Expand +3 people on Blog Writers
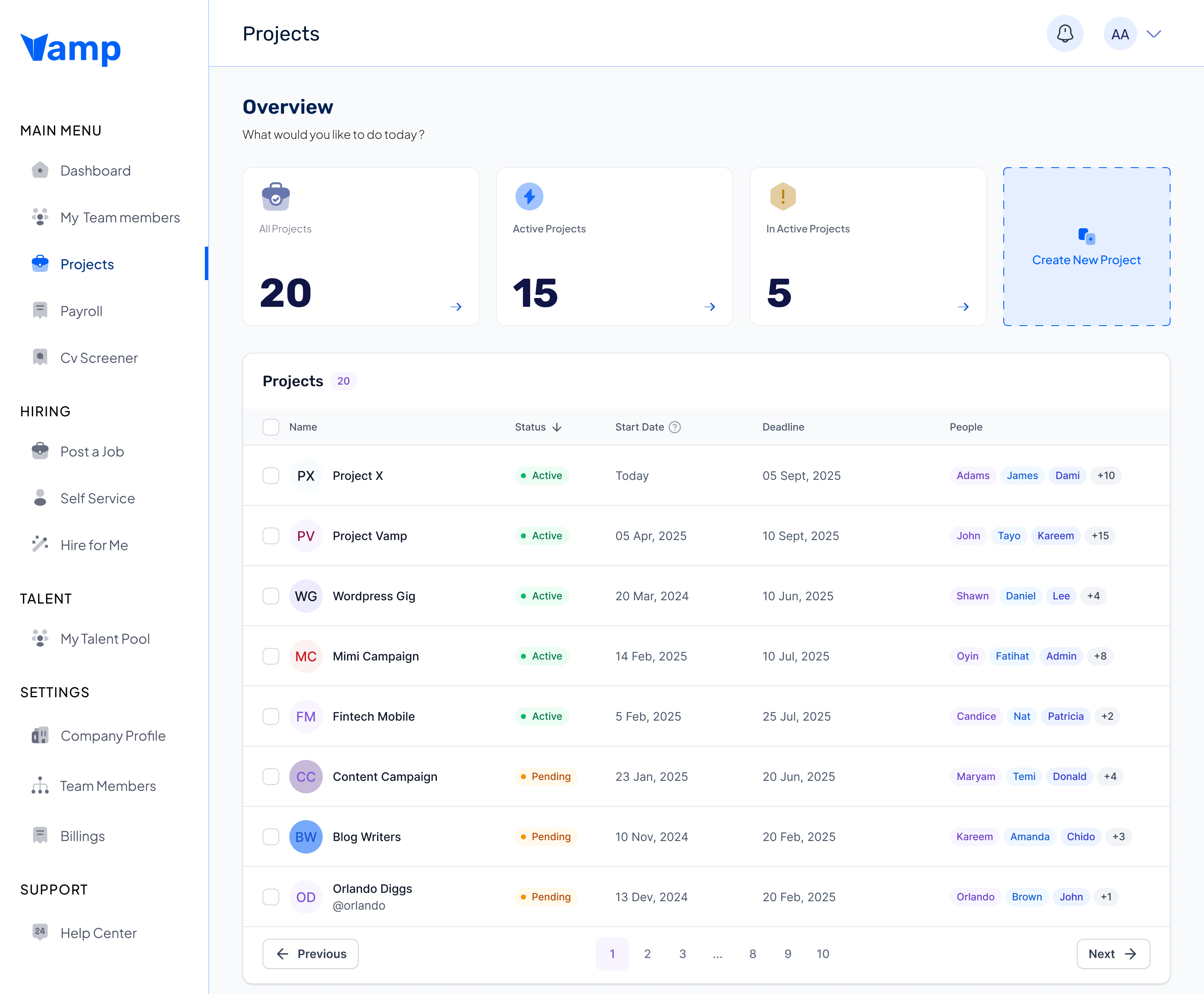Viewport: 1204px width, 994px height. (1118, 836)
